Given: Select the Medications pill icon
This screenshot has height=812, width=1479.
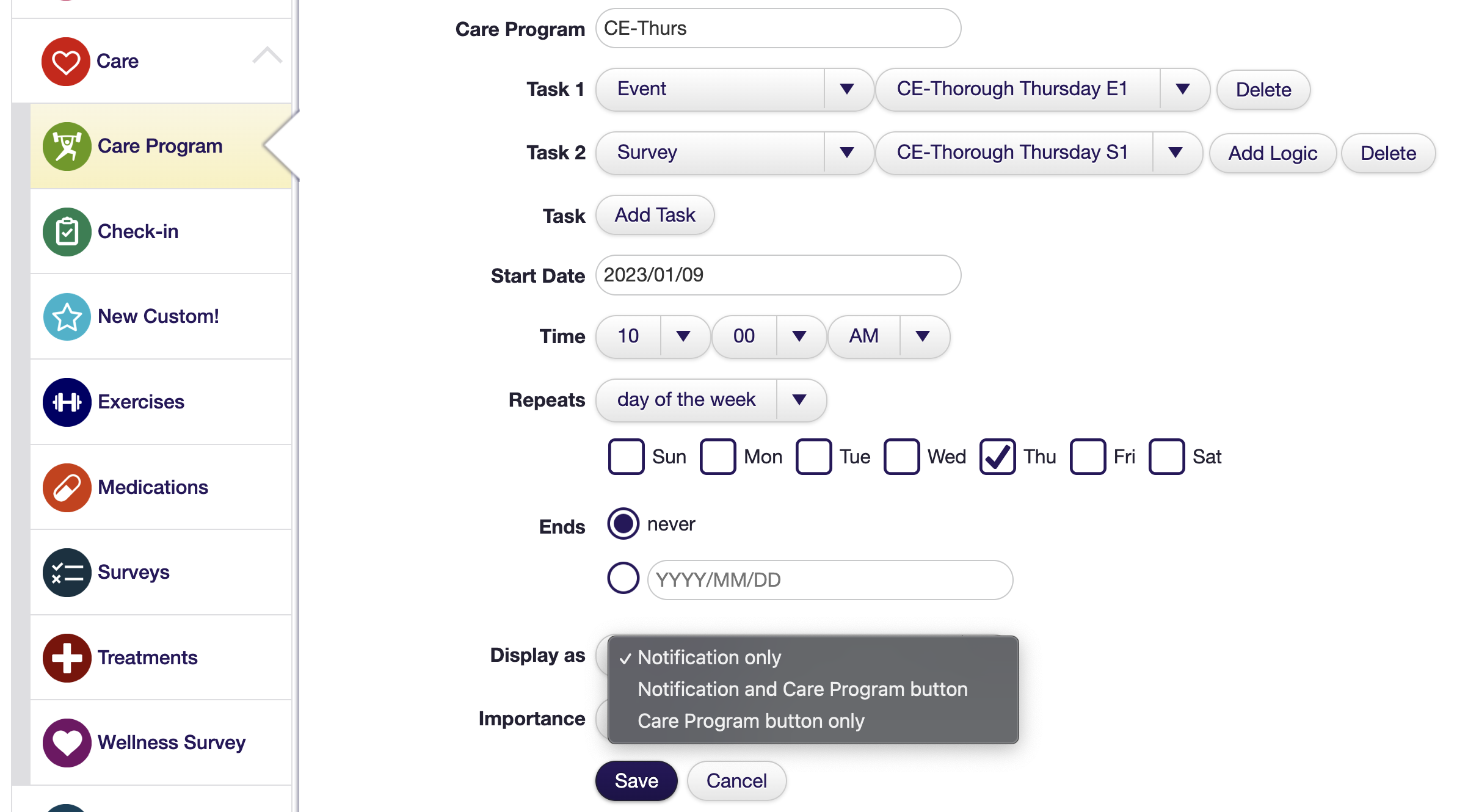Looking at the screenshot, I should (x=67, y=487).
